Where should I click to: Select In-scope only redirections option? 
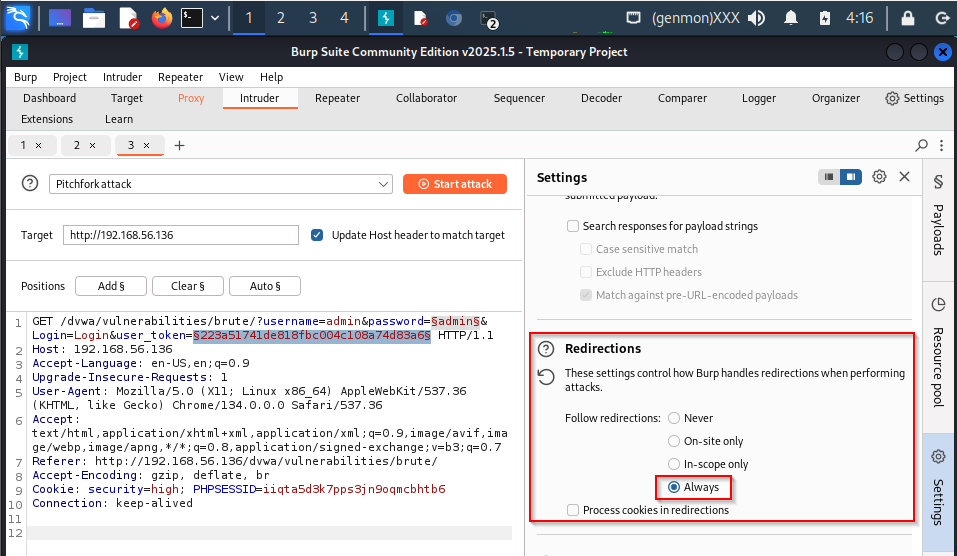tap(674, 464)
